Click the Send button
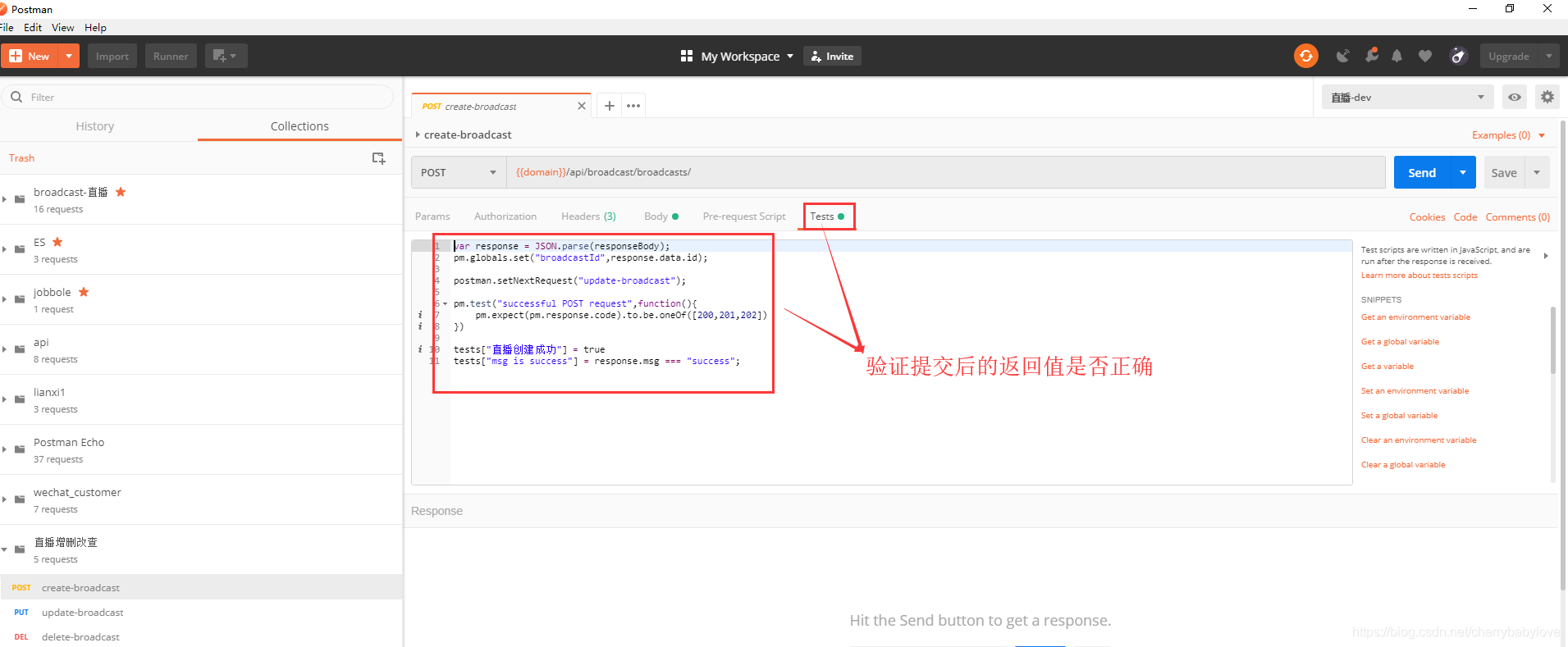 click(x=1422, y=172)
